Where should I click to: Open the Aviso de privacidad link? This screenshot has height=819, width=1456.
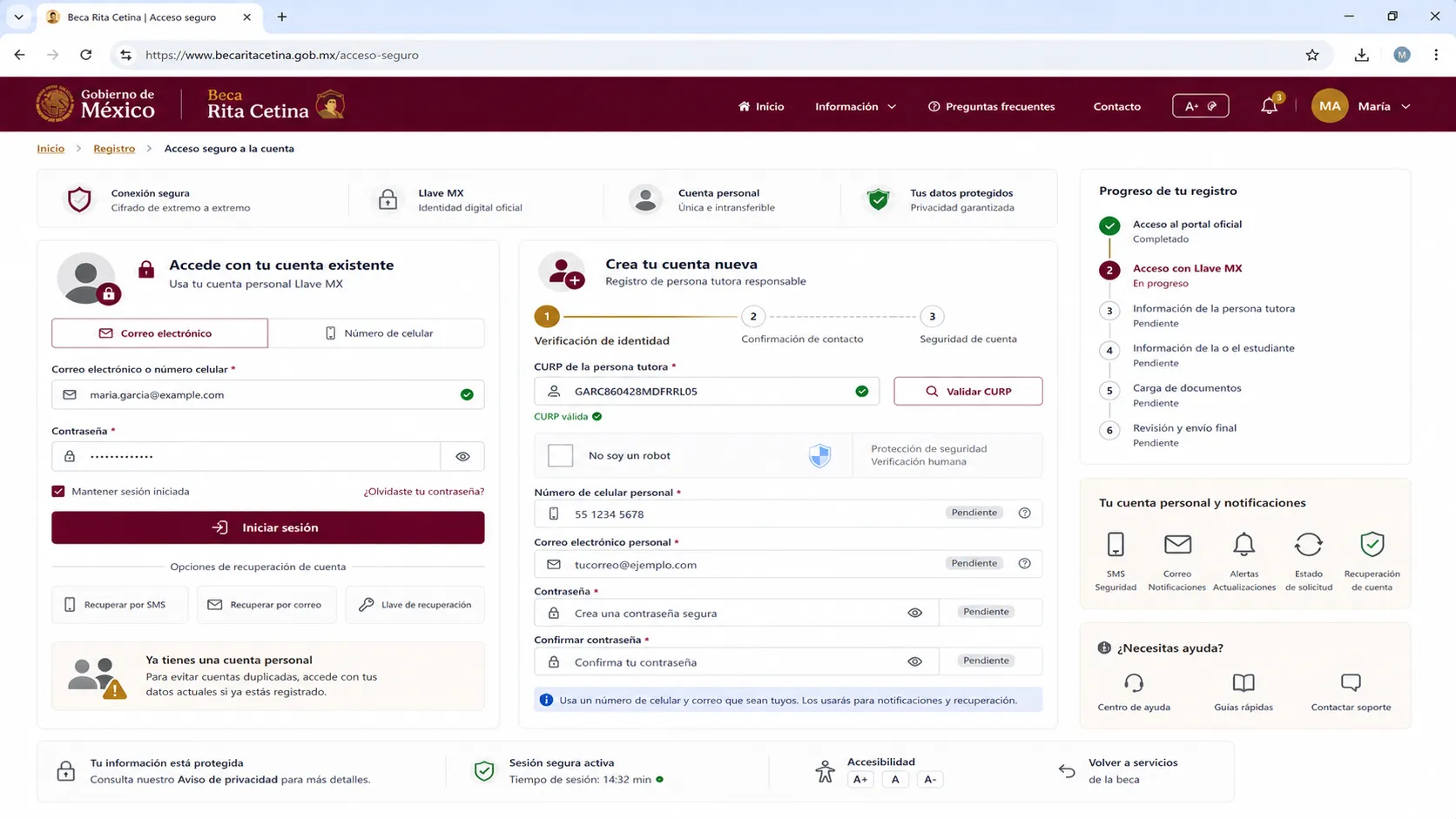coord(227,779)
